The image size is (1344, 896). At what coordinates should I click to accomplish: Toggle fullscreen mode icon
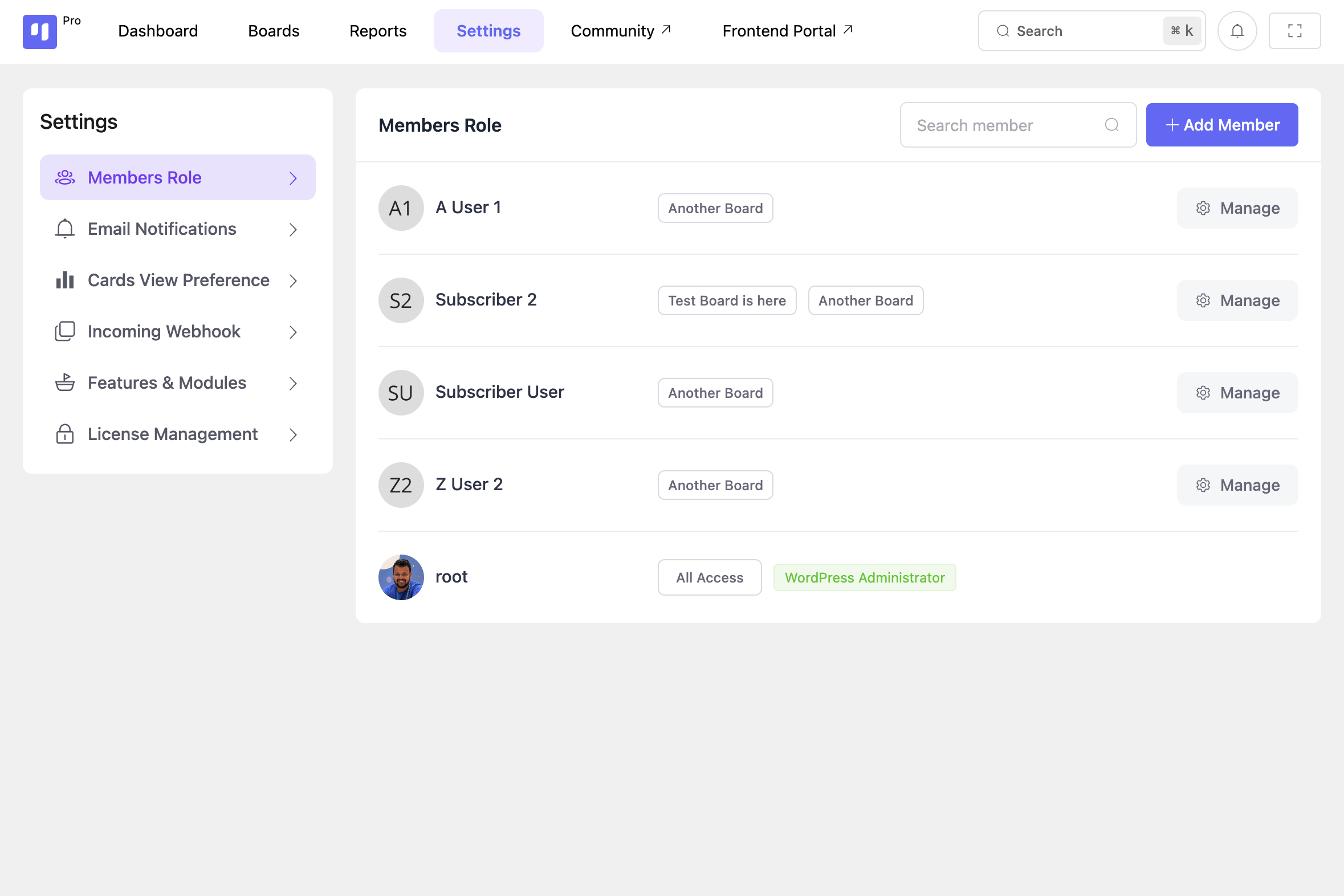point(1294,31)
